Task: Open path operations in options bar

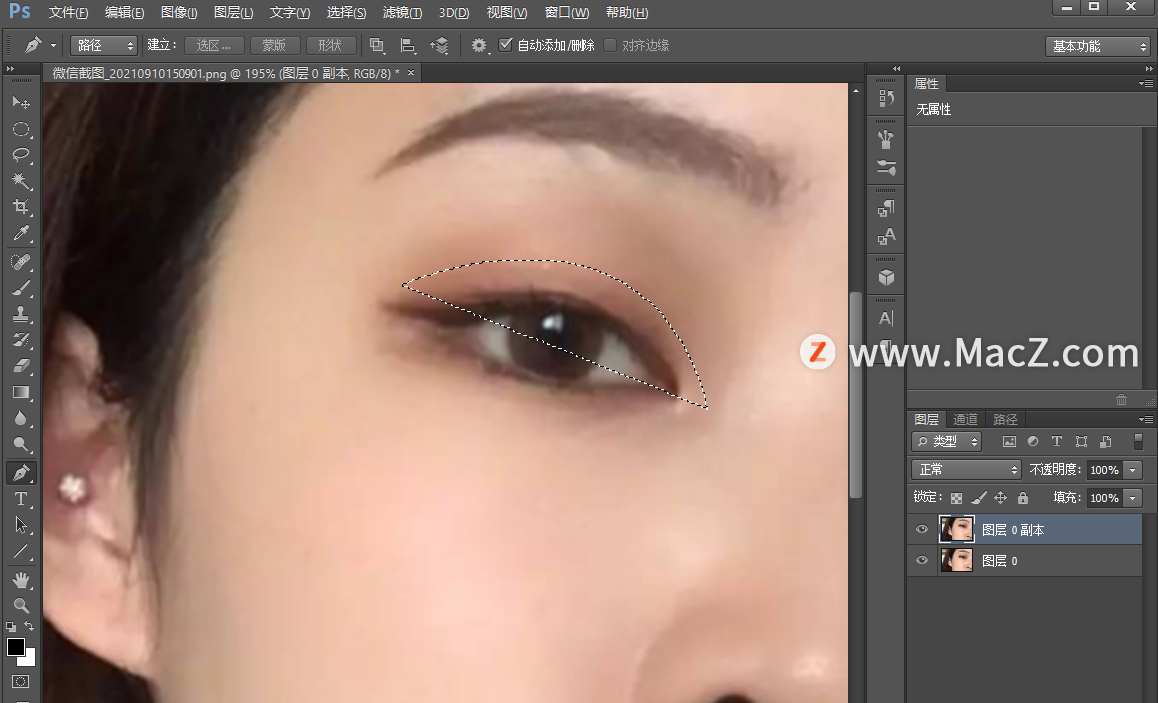Action: 377,45
